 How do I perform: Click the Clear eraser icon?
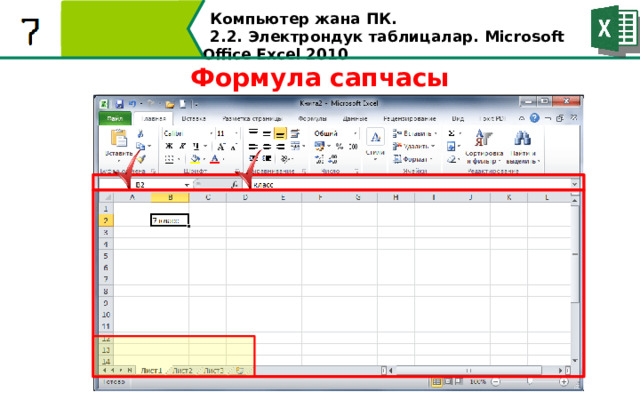451,159
